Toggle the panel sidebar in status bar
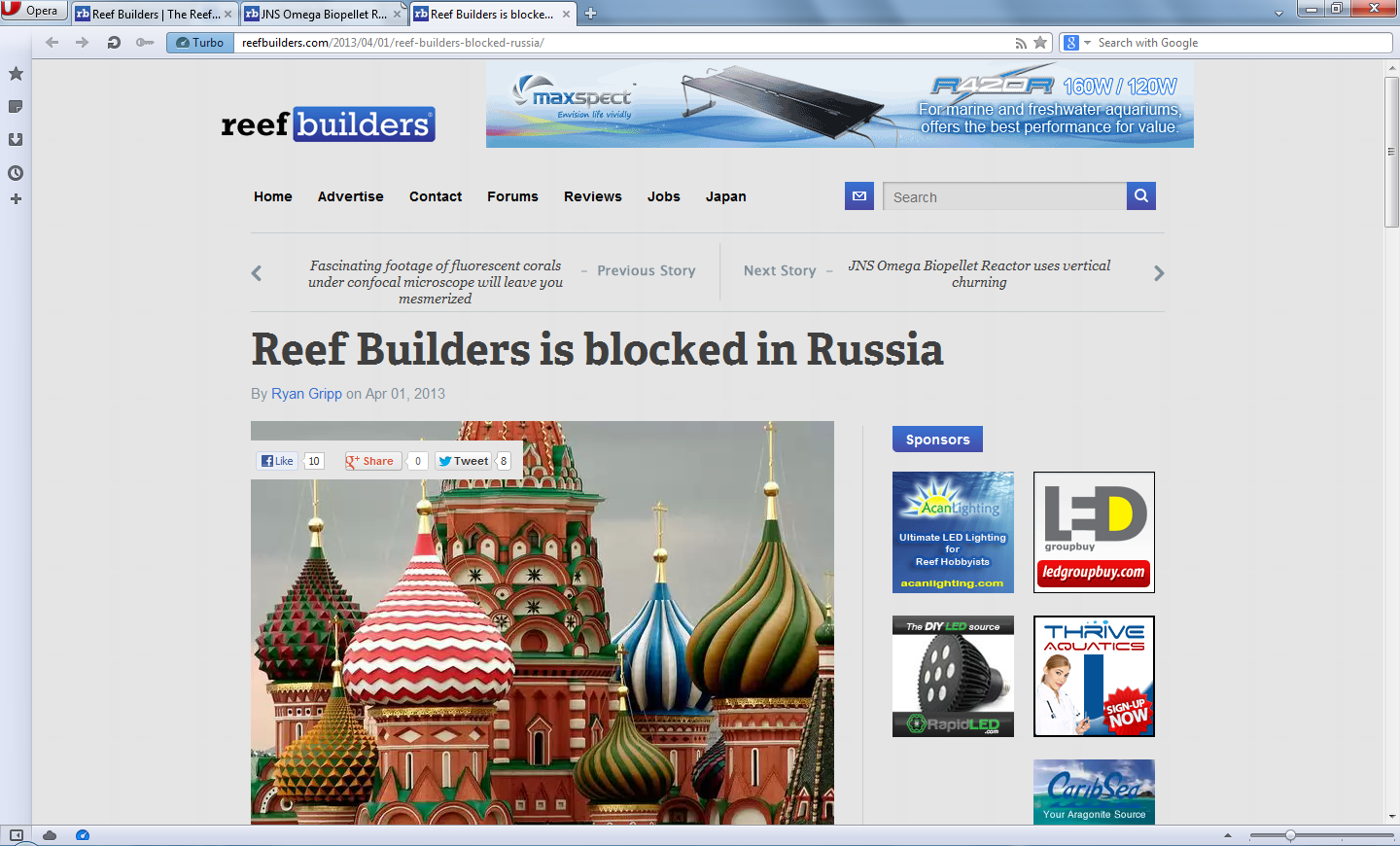The image size is (1400, 846). coord(16,835)
